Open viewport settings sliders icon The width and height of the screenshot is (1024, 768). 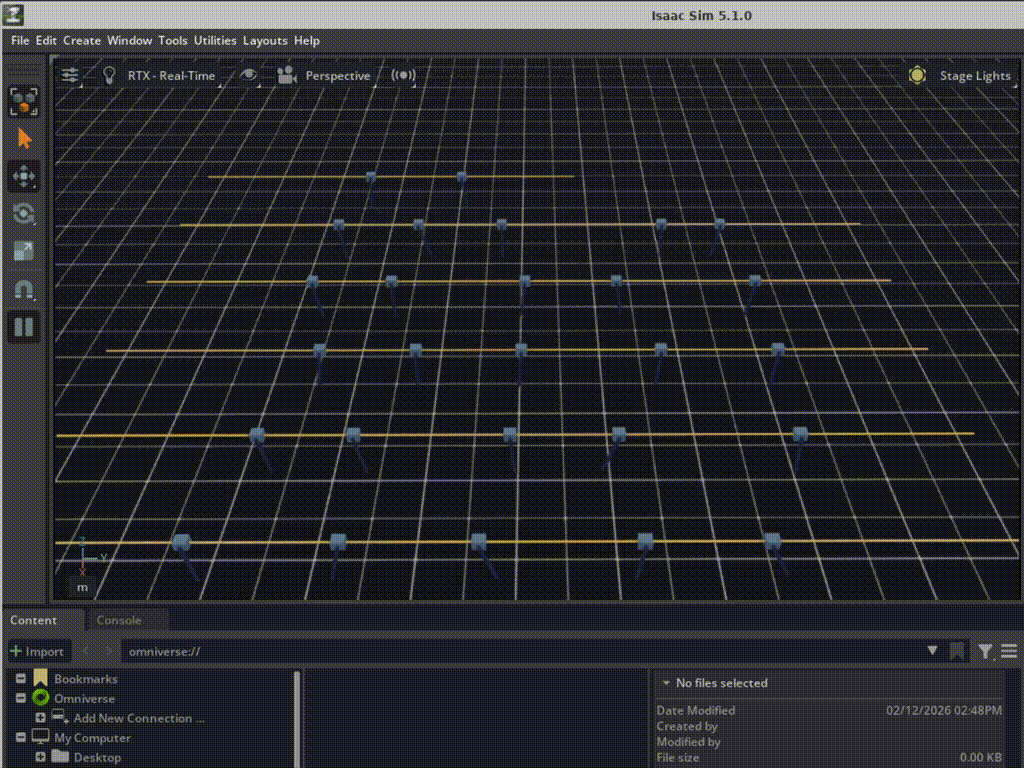(71, 76)
